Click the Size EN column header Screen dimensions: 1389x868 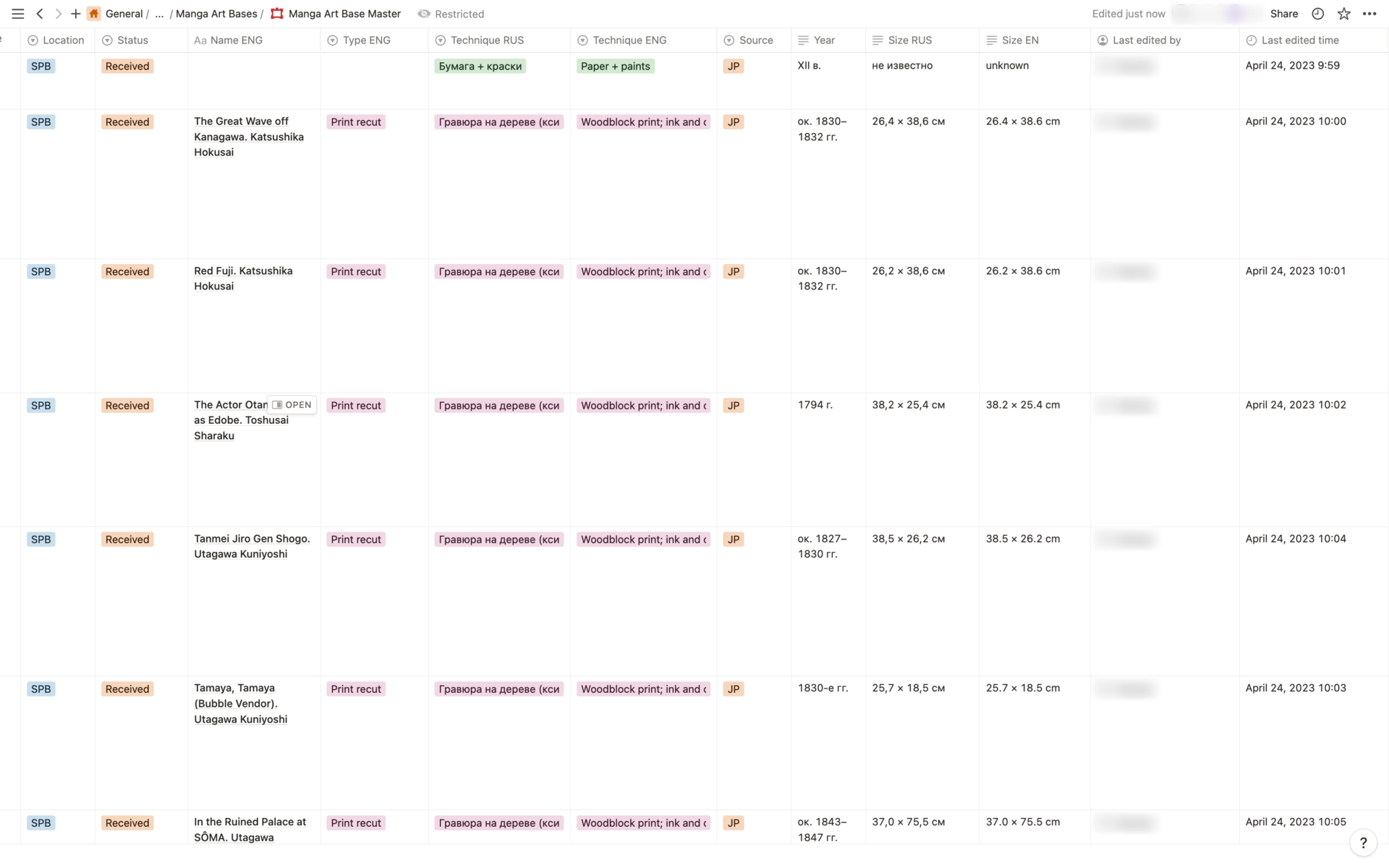pyautogui.click(x=1035, y=41)
